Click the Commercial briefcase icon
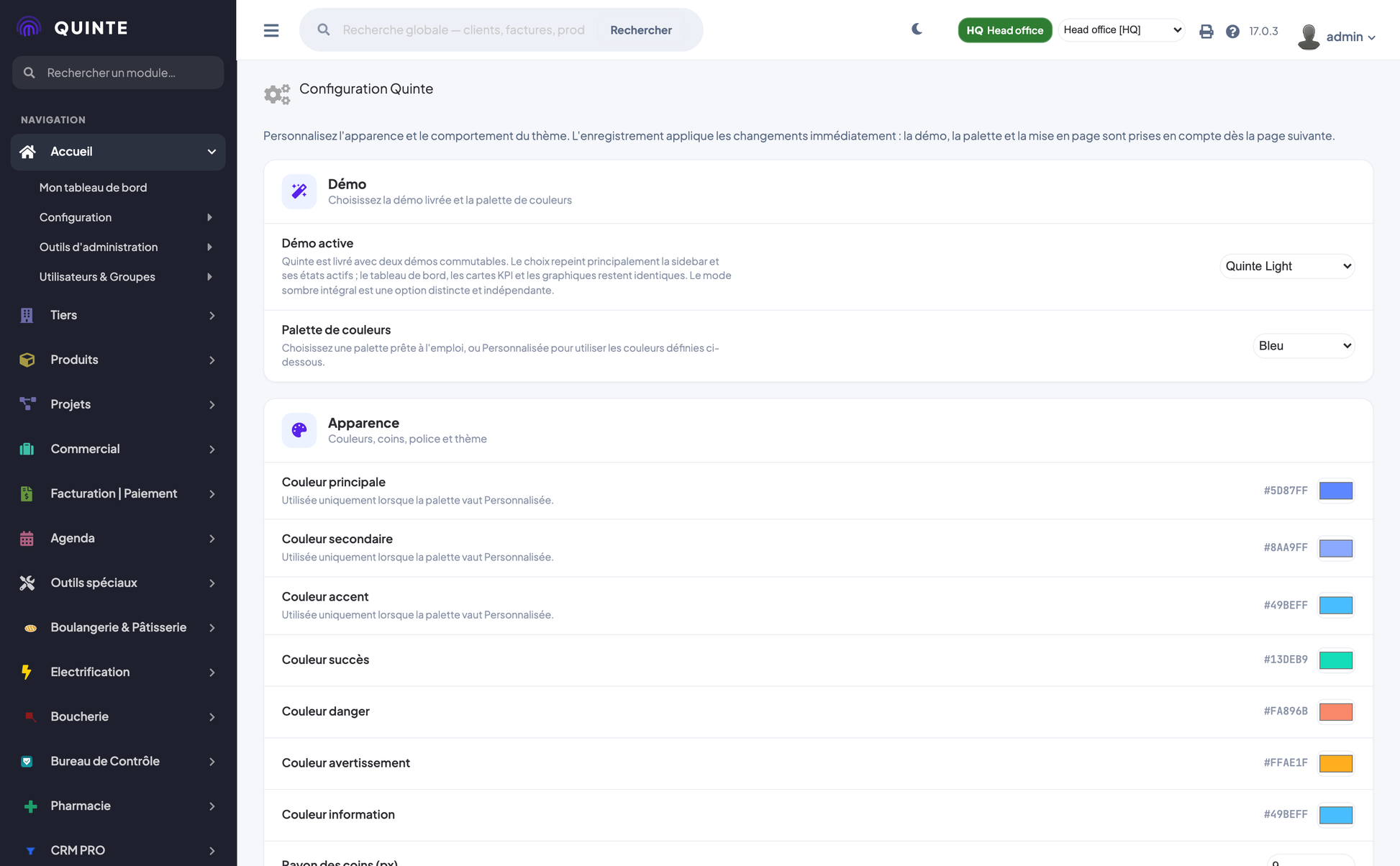This screenshot has width=1400, height=866. pos(27,449)
